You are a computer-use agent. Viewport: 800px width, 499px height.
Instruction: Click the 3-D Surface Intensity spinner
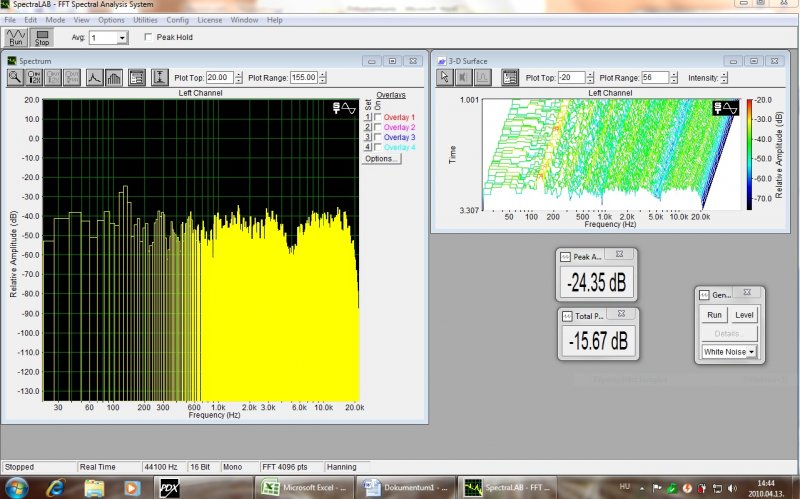724,77
